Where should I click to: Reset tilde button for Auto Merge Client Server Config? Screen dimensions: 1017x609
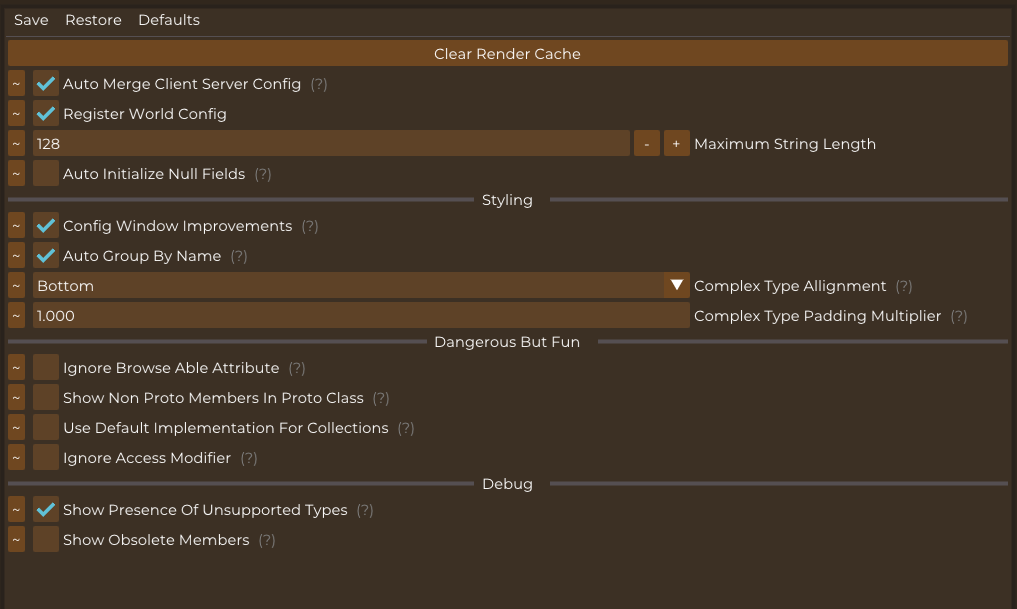pyautogui.click(x=16, y=84)
